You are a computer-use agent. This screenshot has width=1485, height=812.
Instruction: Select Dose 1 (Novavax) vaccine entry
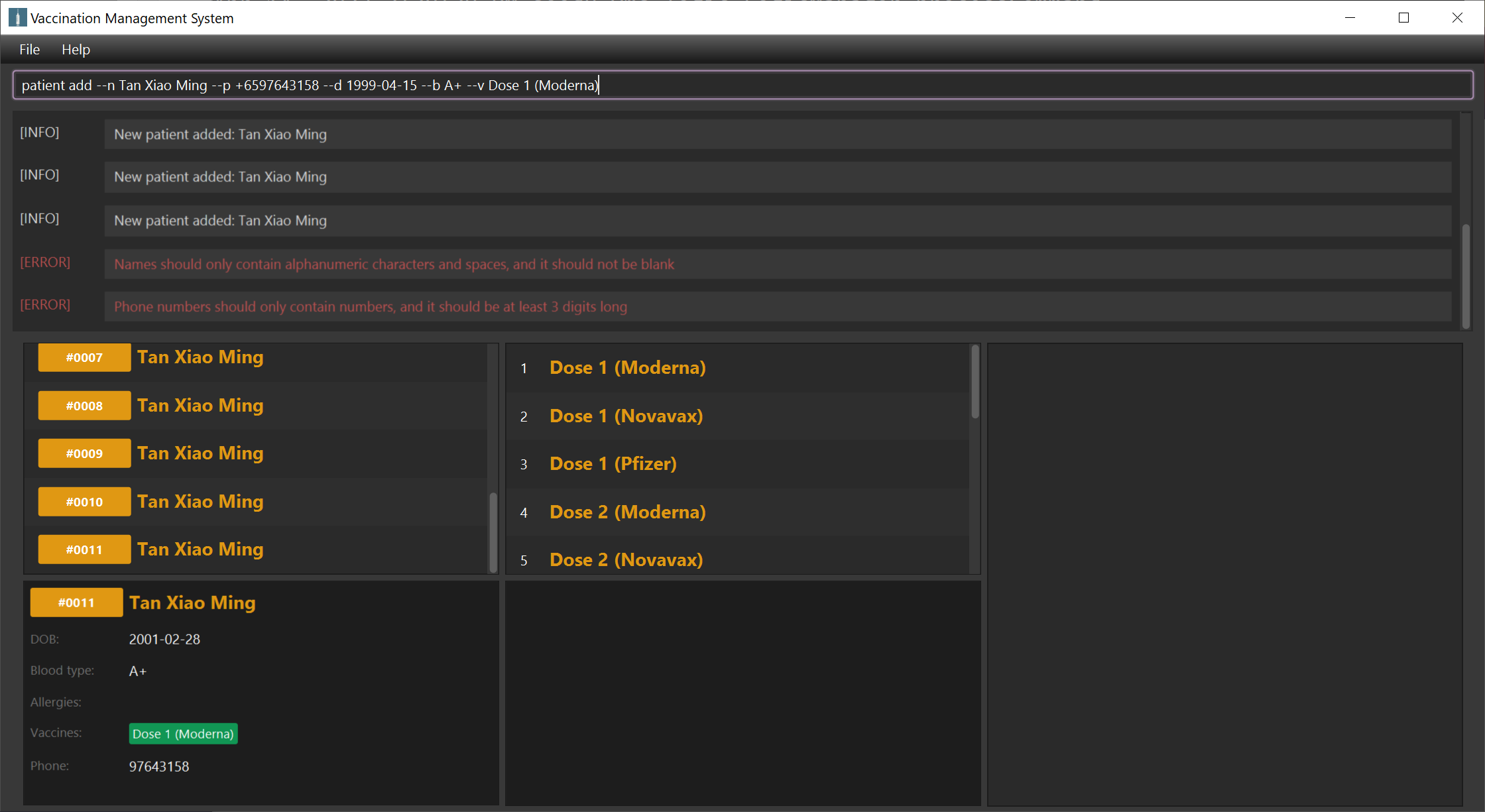pos(626,416)
